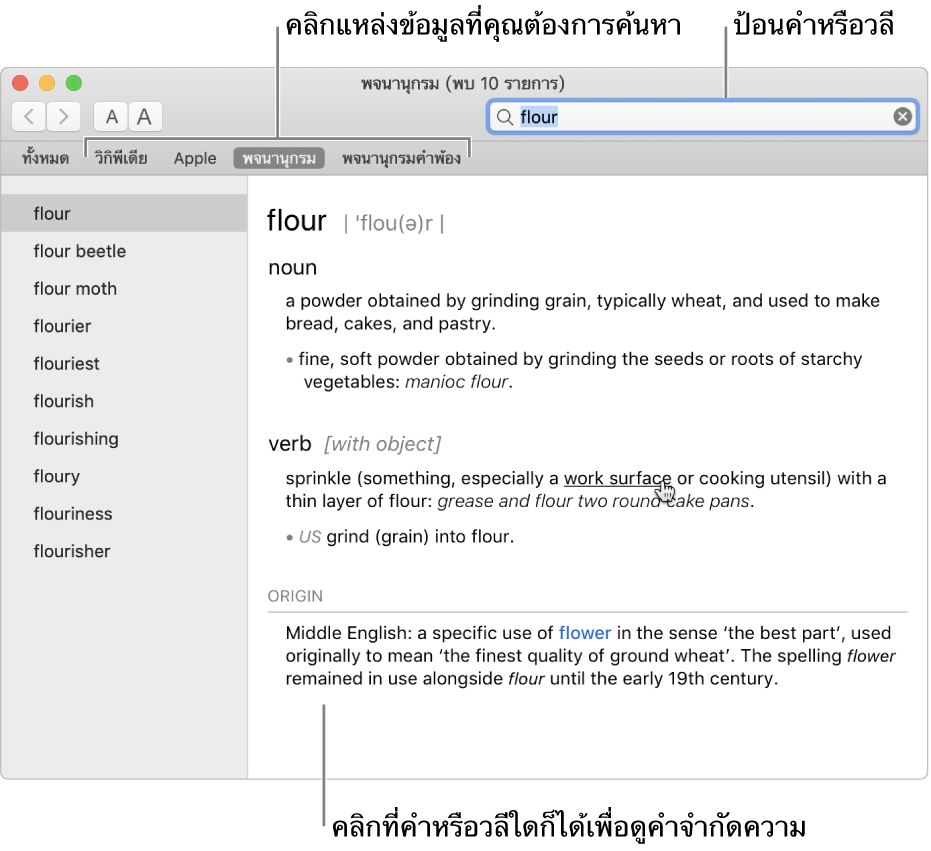Switch to the วิกิพีเดีย source tab

click(121, 159)
